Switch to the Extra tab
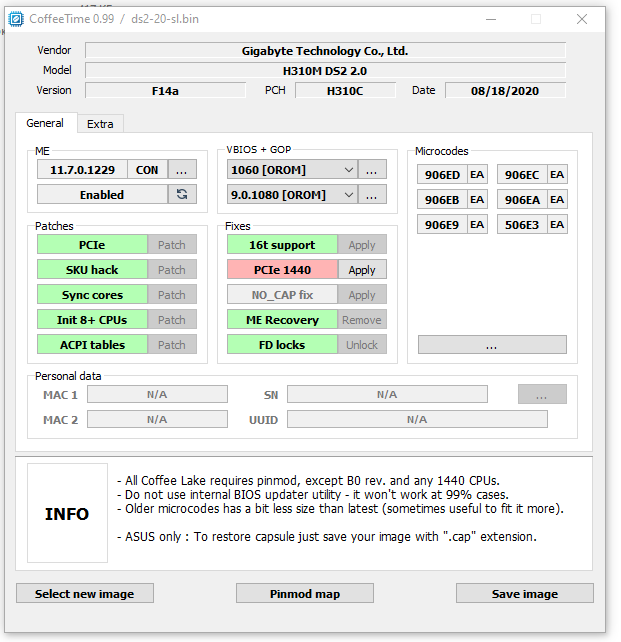Image resolution: width=621 pixels, height=642 pixels. tap(100, 124)
